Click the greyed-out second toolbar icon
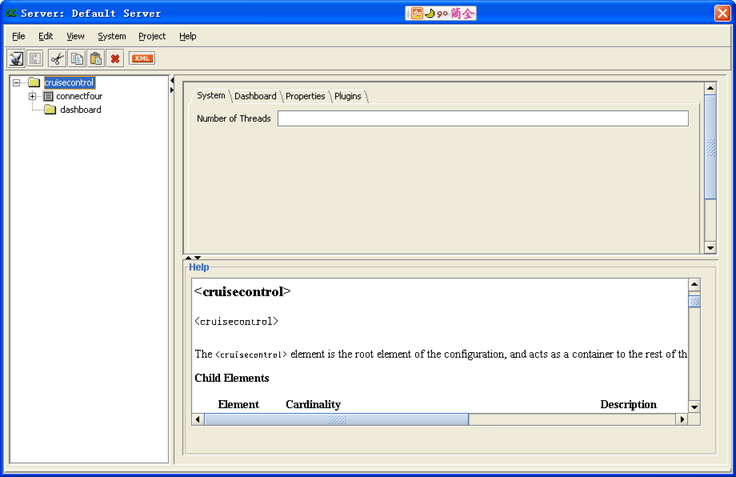This screenshot has height=477, width=736. [x=35, y=59]
